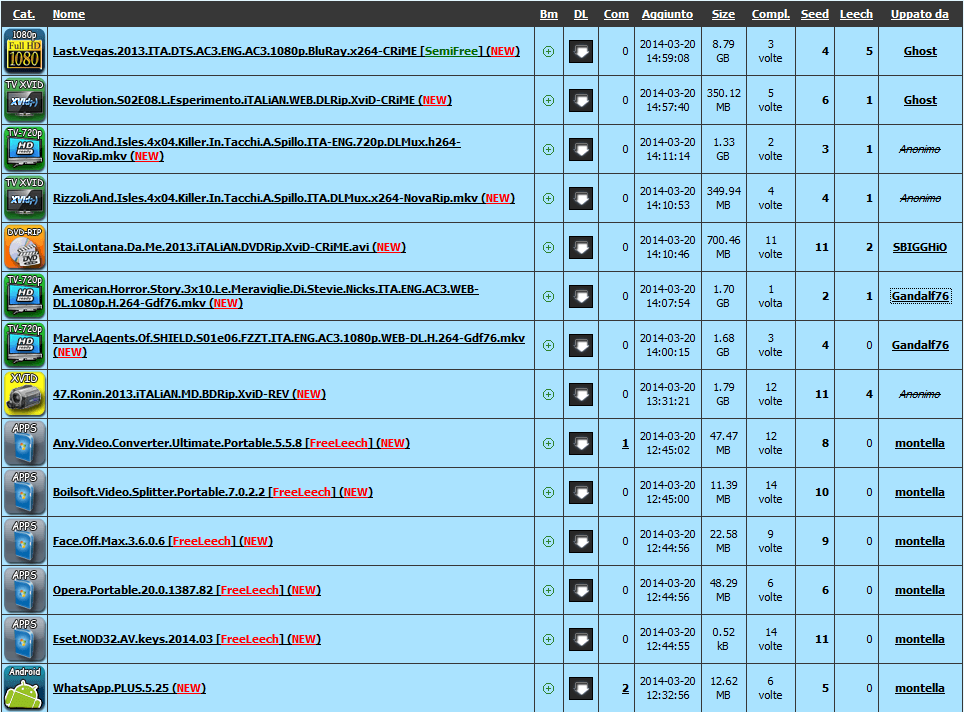Sort by the Compl. column header
The height and width of the screenshot is (712, 964).
click(x=770, y=14)
